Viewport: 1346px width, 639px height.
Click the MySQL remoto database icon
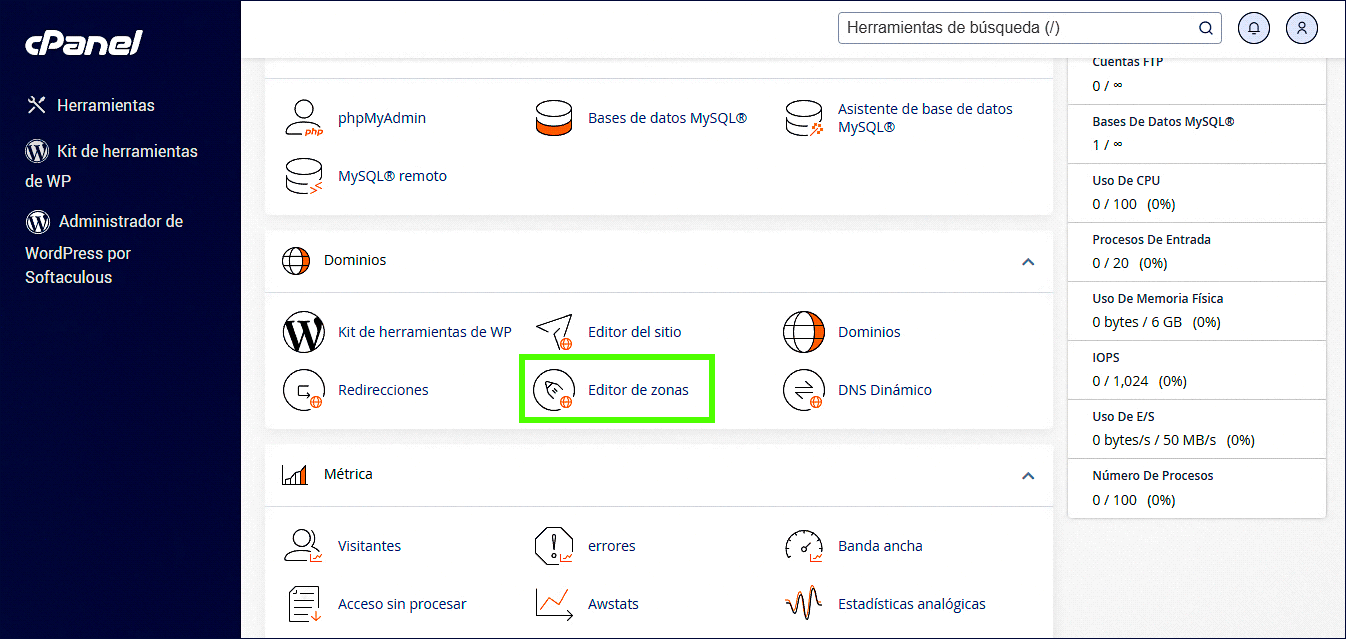point(304,176)
